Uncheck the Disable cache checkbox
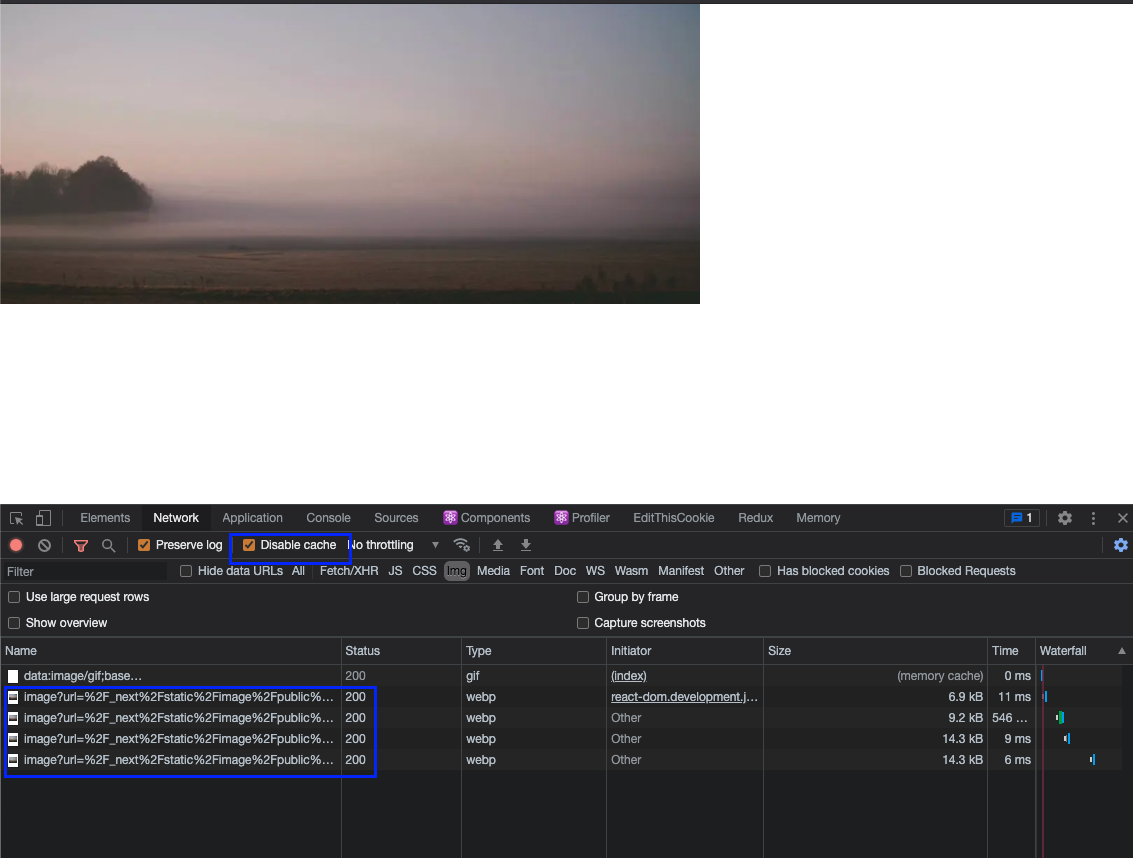The image size is (1133, 858). point(250,545)
